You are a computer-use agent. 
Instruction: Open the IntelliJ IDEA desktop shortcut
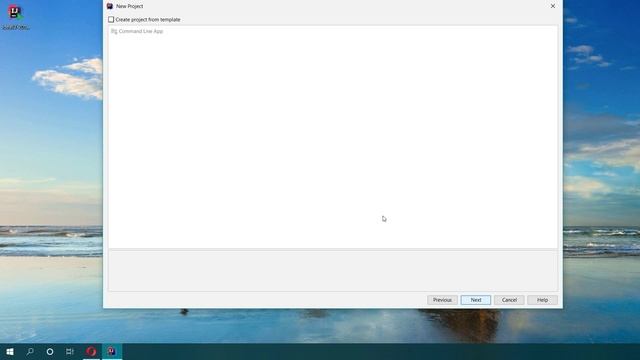click(15, 17)
